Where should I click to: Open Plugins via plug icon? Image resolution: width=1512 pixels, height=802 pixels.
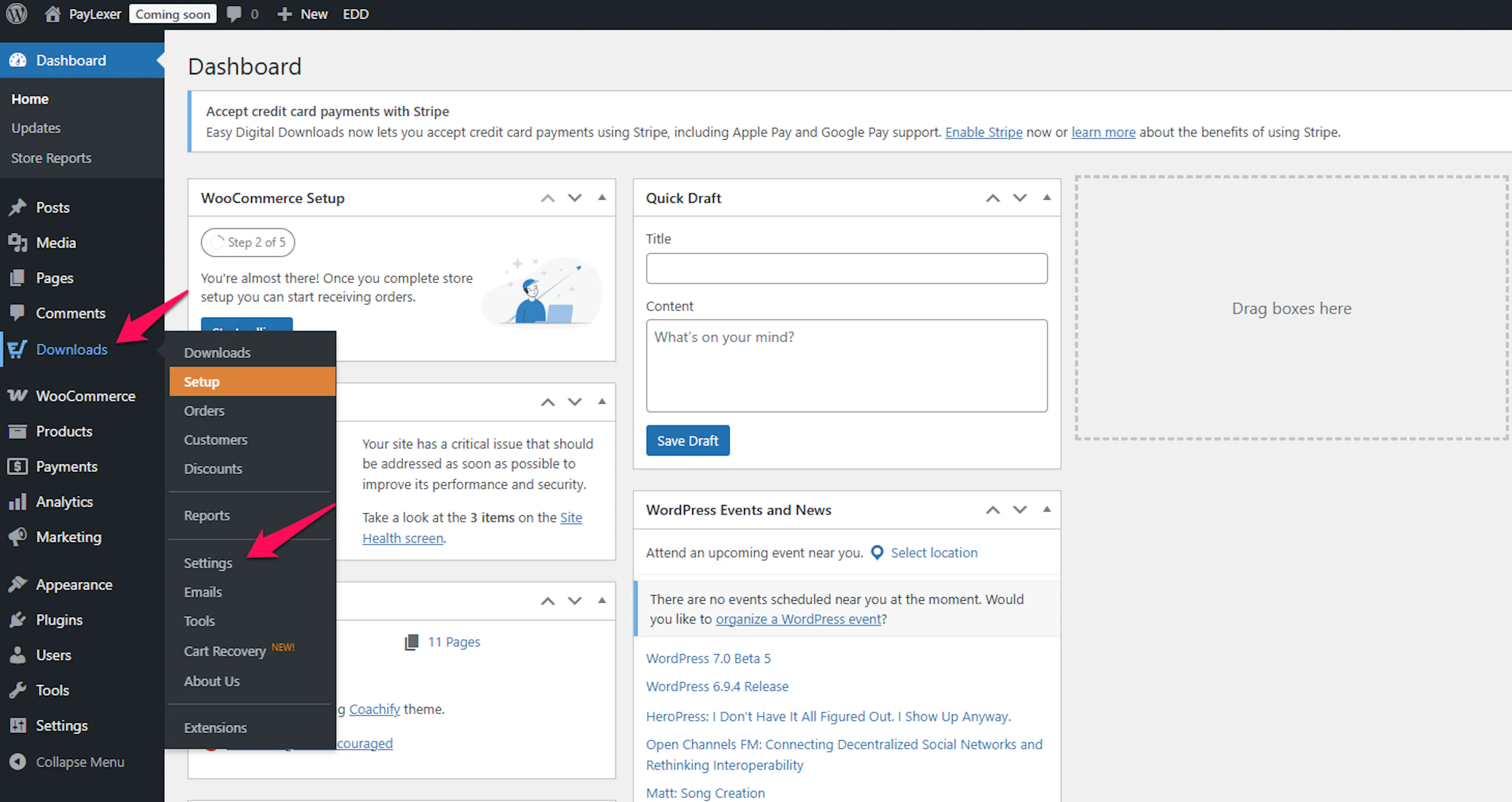tap(18, 620)
